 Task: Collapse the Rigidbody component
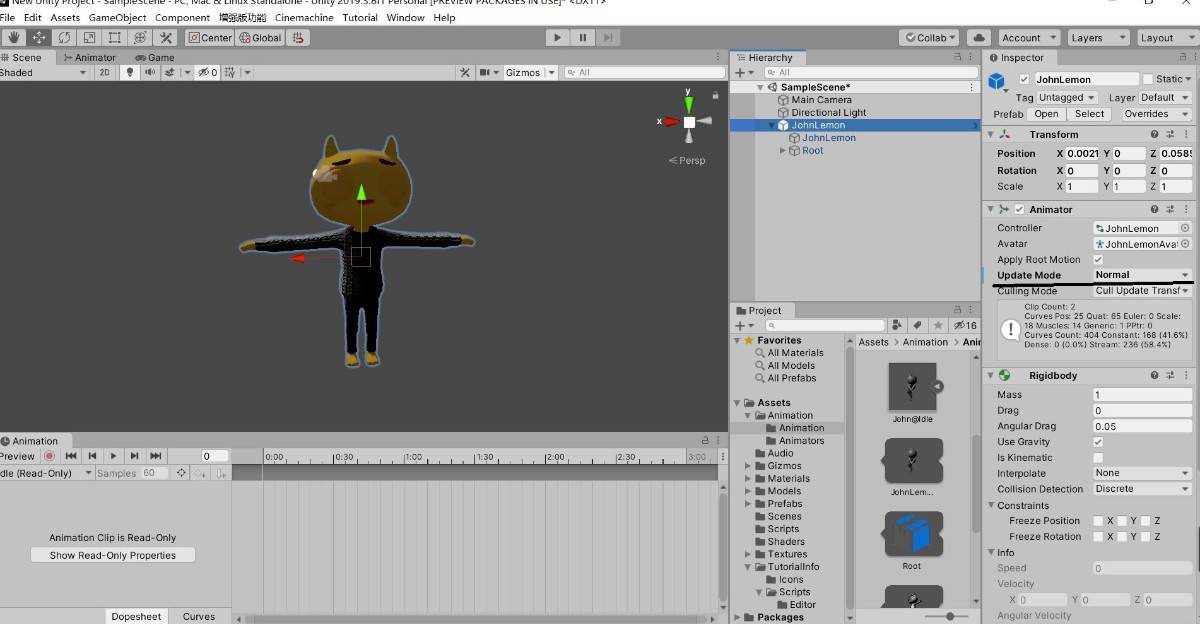(991, 375)
